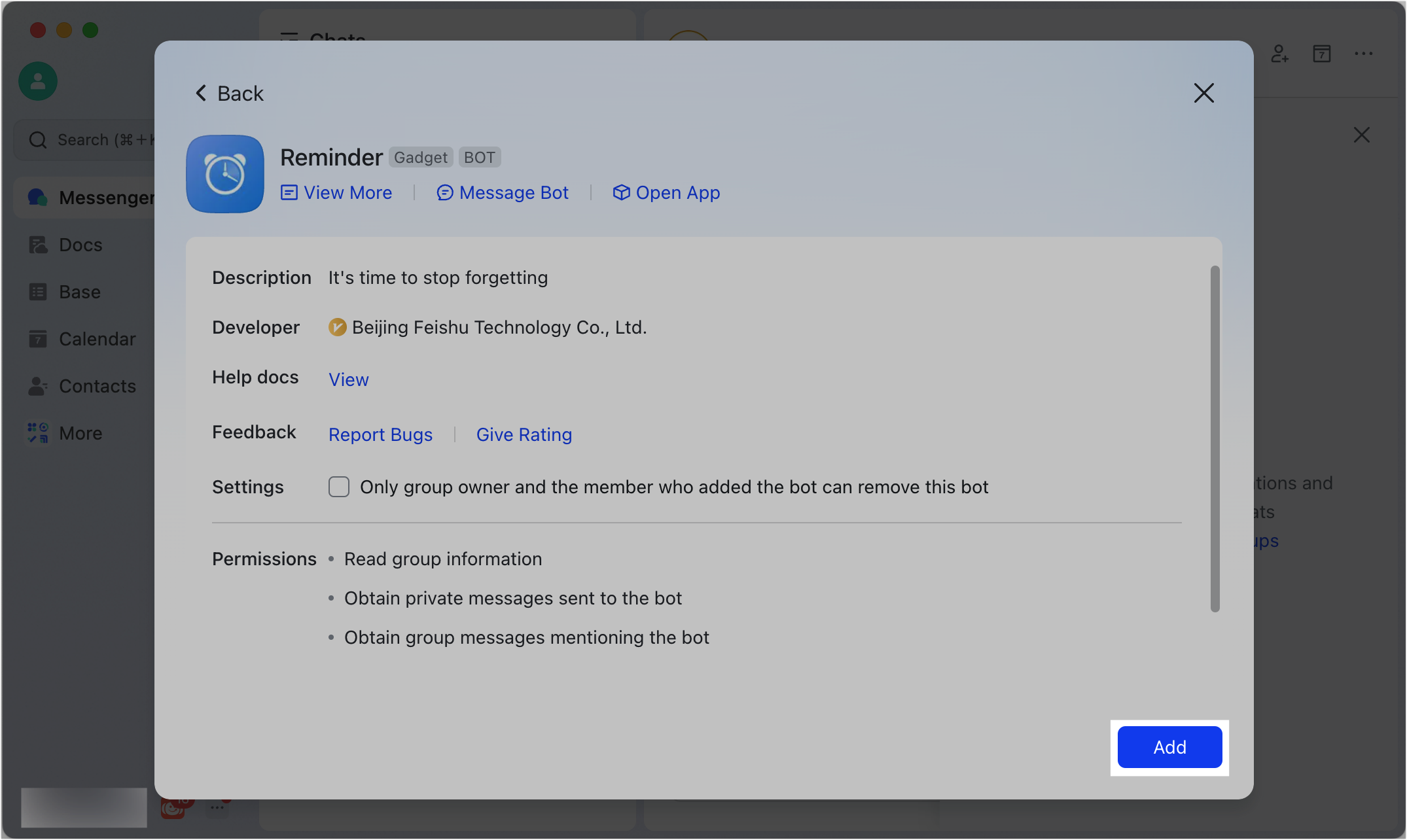
Task: Open the top-right three dots menu
Action: click(x=1364, y=54)
